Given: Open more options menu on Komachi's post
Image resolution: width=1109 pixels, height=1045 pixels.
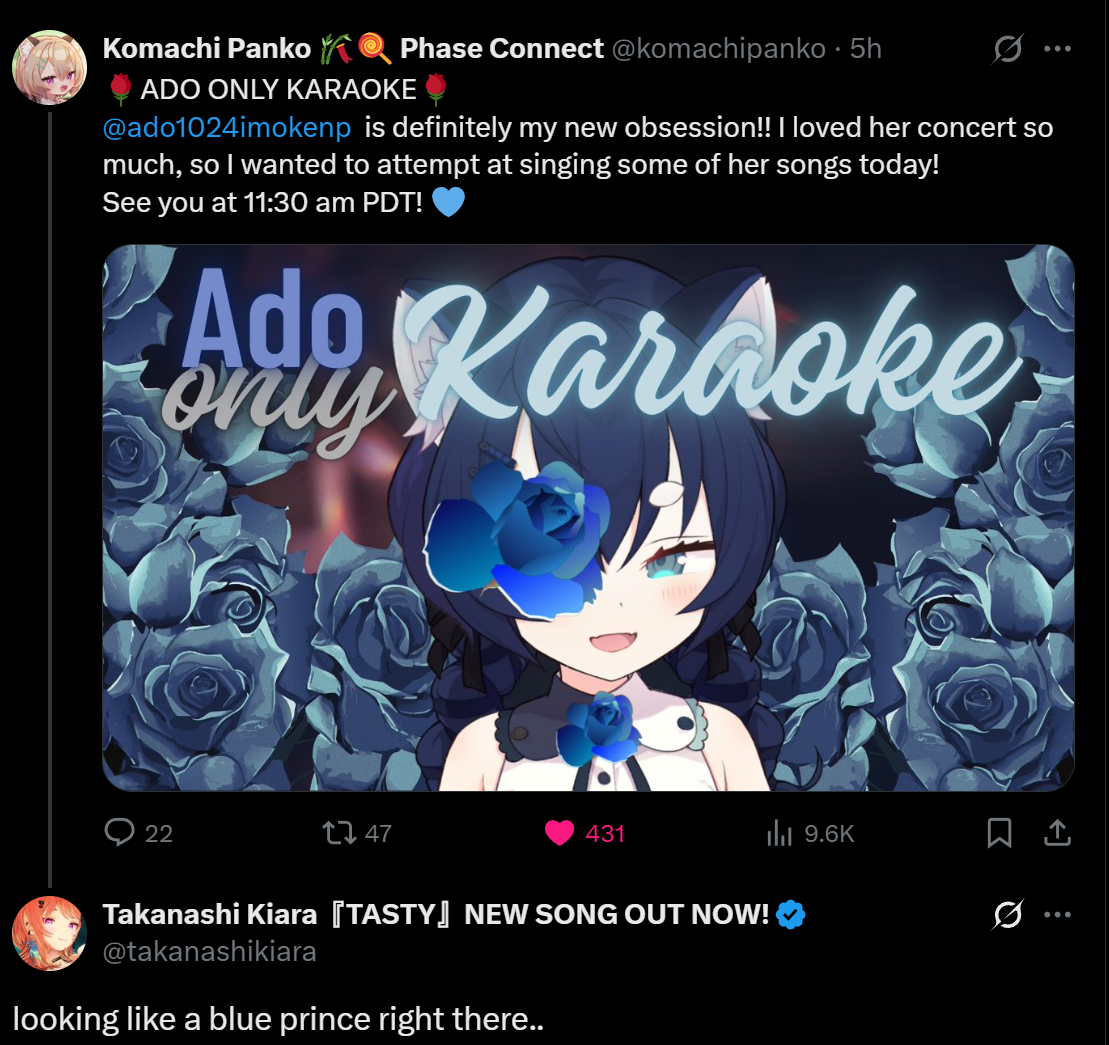Looking at the screenshot, I should tap(1057, 49).
